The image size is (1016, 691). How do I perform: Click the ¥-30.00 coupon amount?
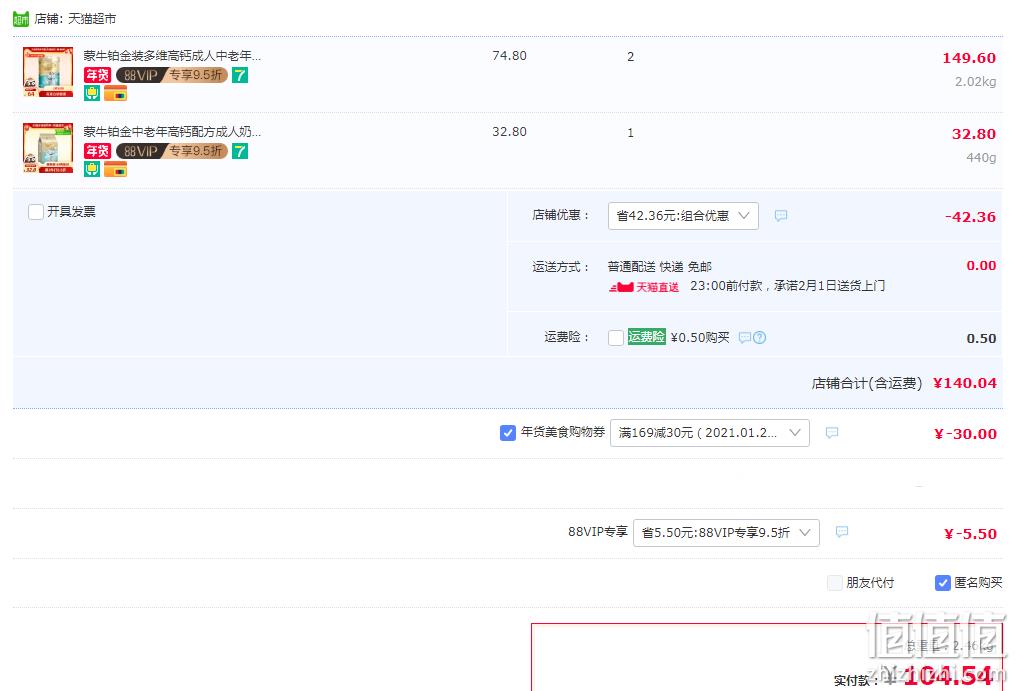pos(965,434)
